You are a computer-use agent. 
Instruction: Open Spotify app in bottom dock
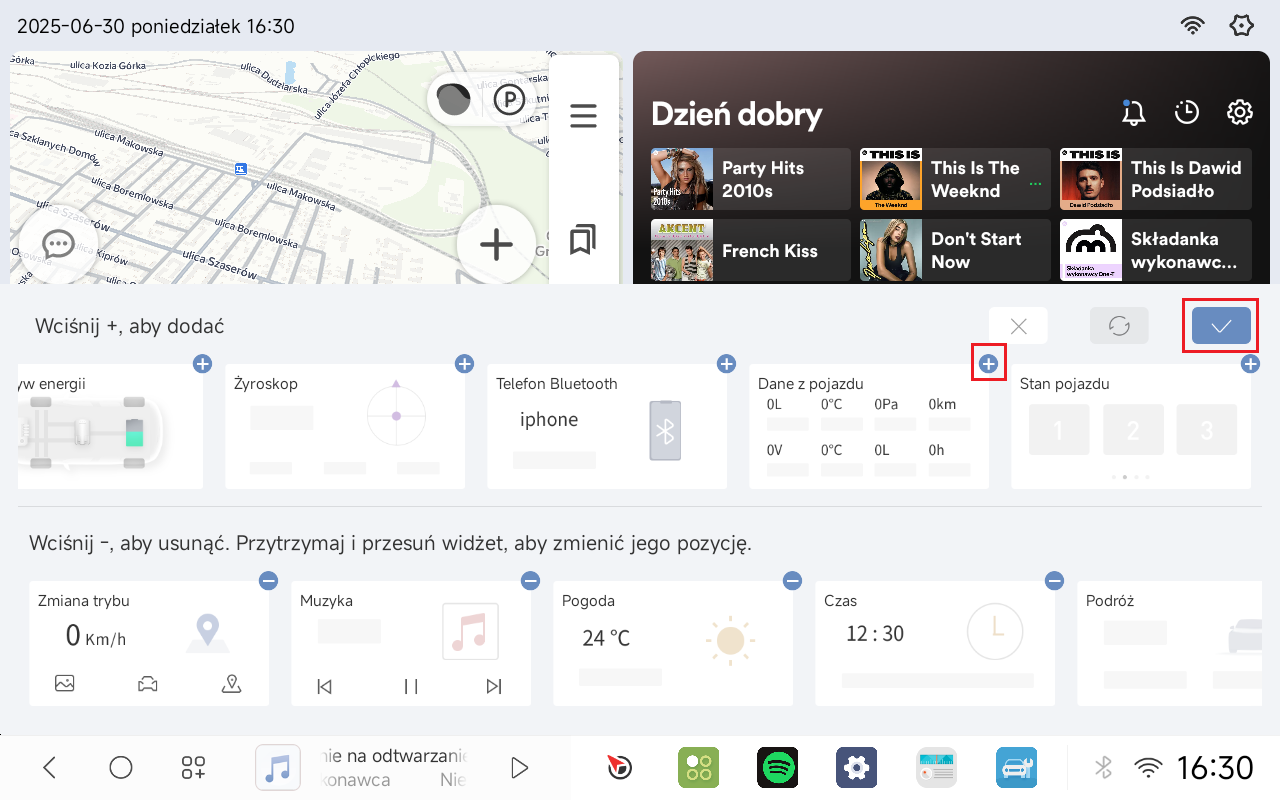click(x=777, y=767)
